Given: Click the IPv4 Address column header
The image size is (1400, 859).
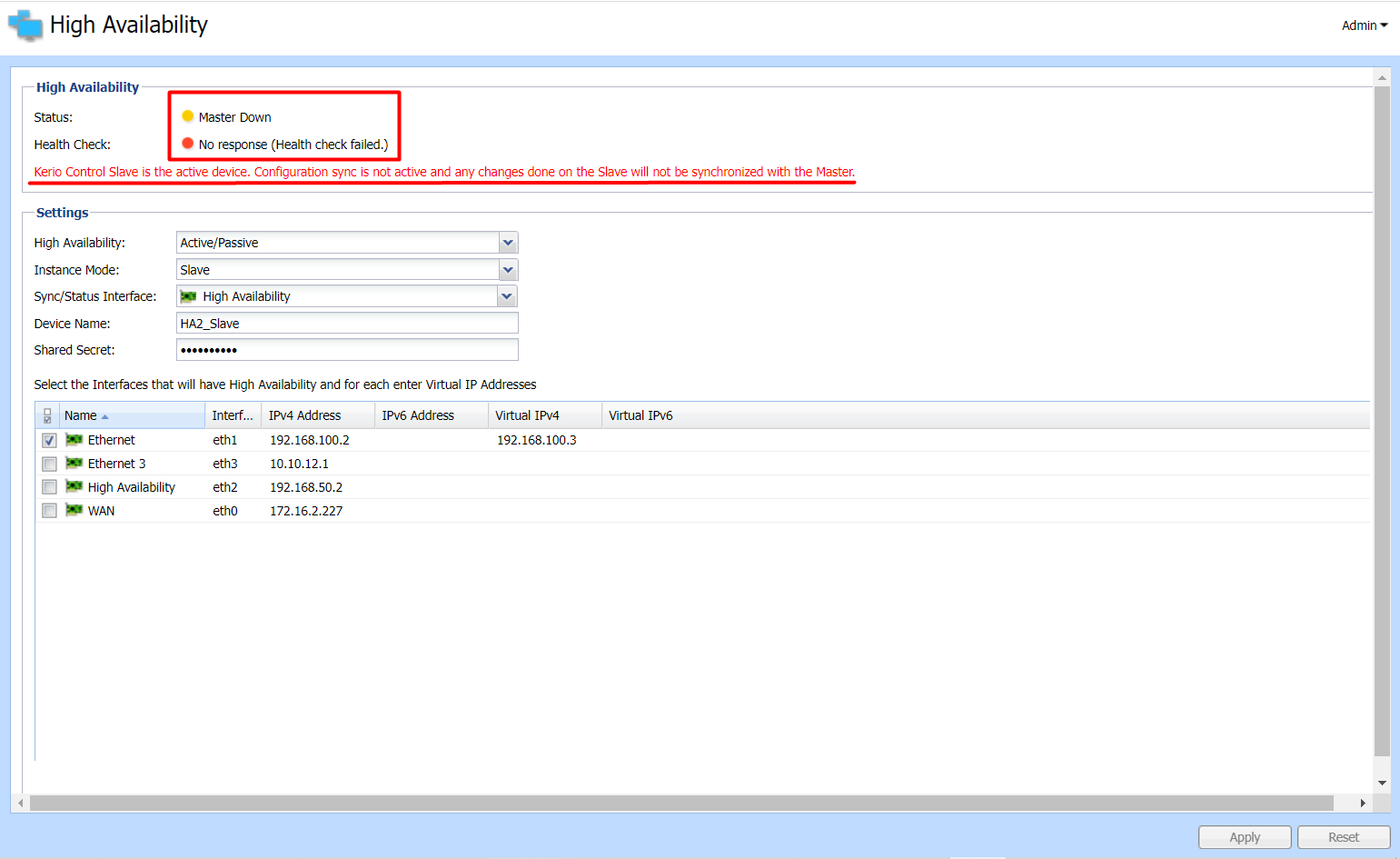Looking at the screenshot, I should point(318,415).
